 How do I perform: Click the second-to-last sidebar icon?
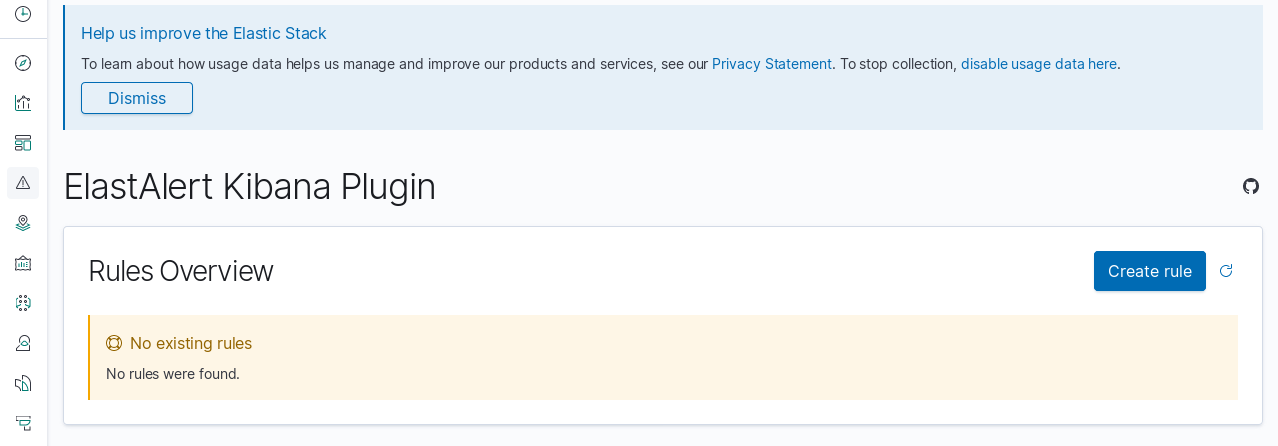pyautogui.click(x=23, y=383)
